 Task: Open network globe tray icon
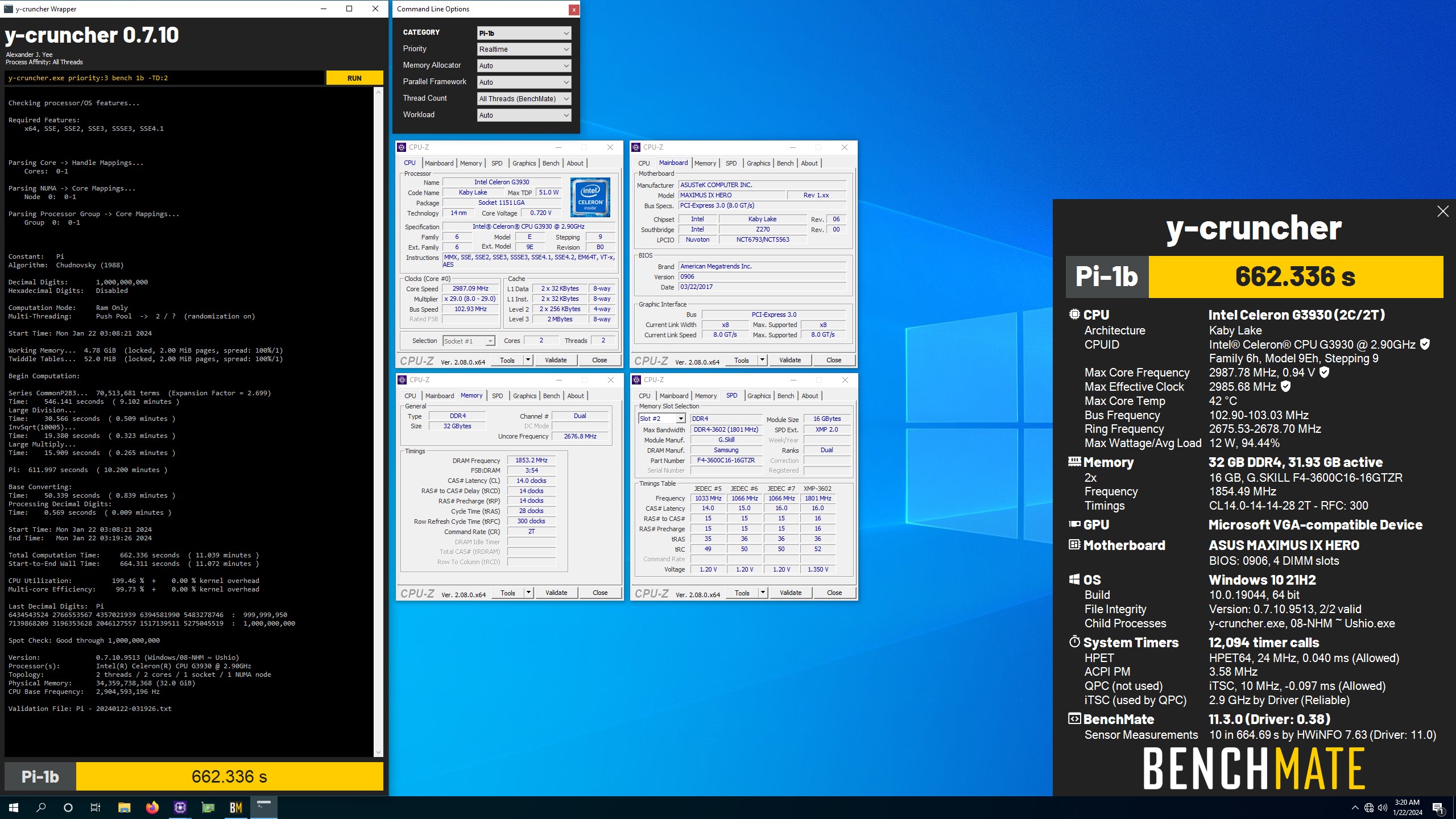point(1369,808)
